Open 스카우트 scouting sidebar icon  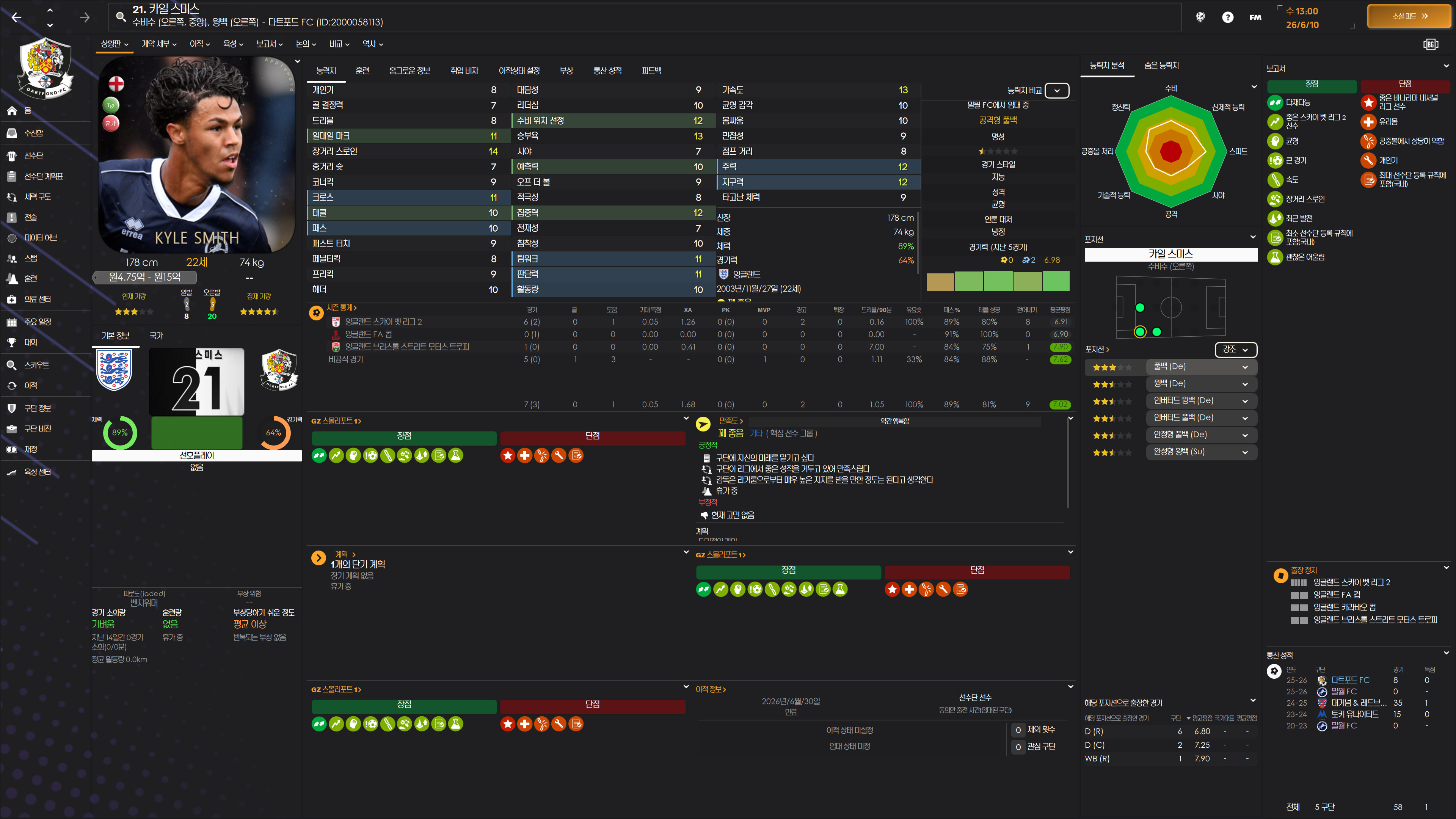tap(12, 365)
